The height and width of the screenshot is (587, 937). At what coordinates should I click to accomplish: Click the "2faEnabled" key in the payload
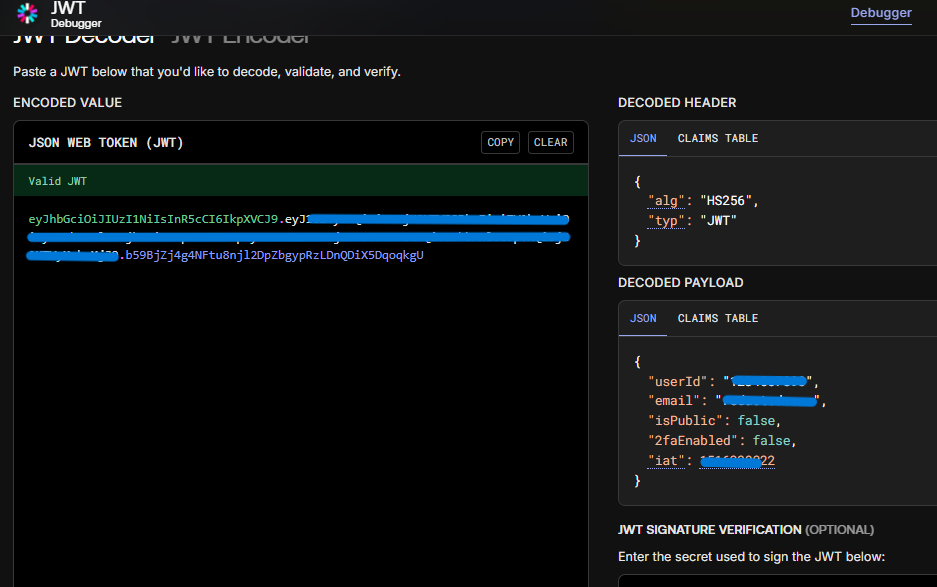(x=693, y=441)
